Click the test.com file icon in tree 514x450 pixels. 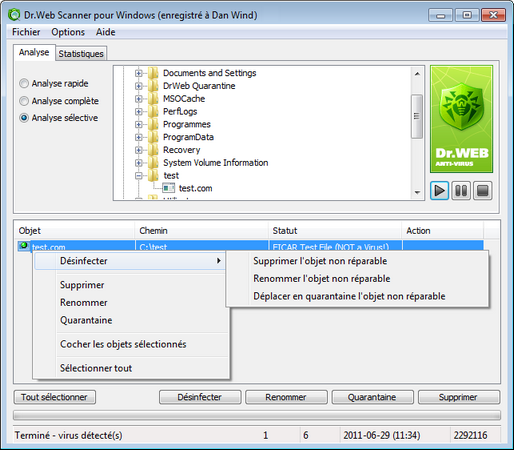(168, 188)
